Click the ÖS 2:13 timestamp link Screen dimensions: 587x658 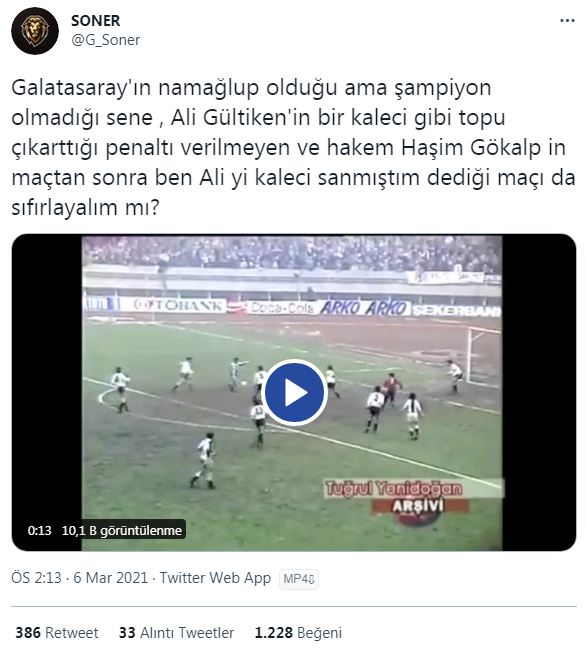click(37, 578)
